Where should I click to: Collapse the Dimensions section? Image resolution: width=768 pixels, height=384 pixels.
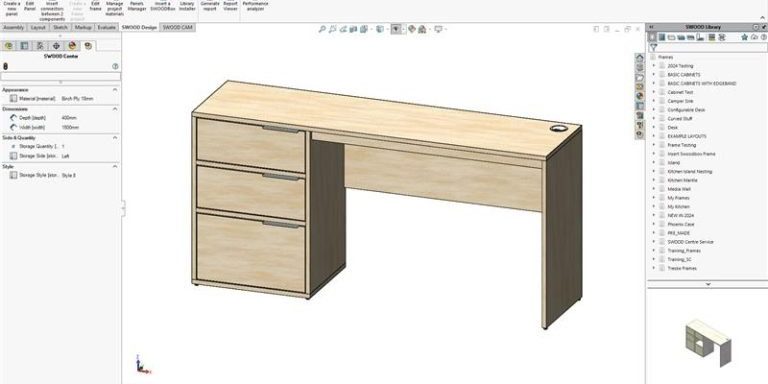(x=115, y=109)
